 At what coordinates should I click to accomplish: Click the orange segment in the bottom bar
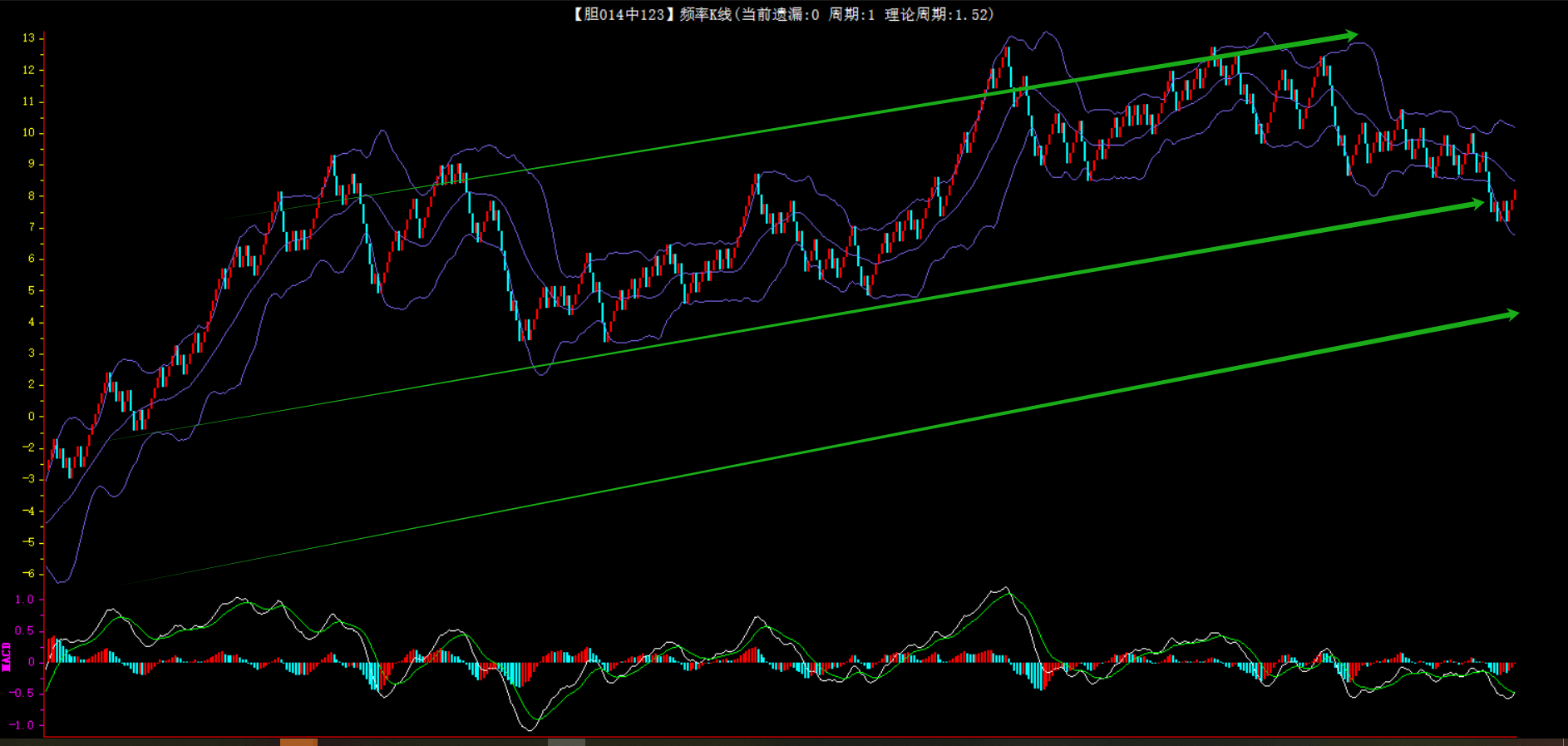(298, 741)
